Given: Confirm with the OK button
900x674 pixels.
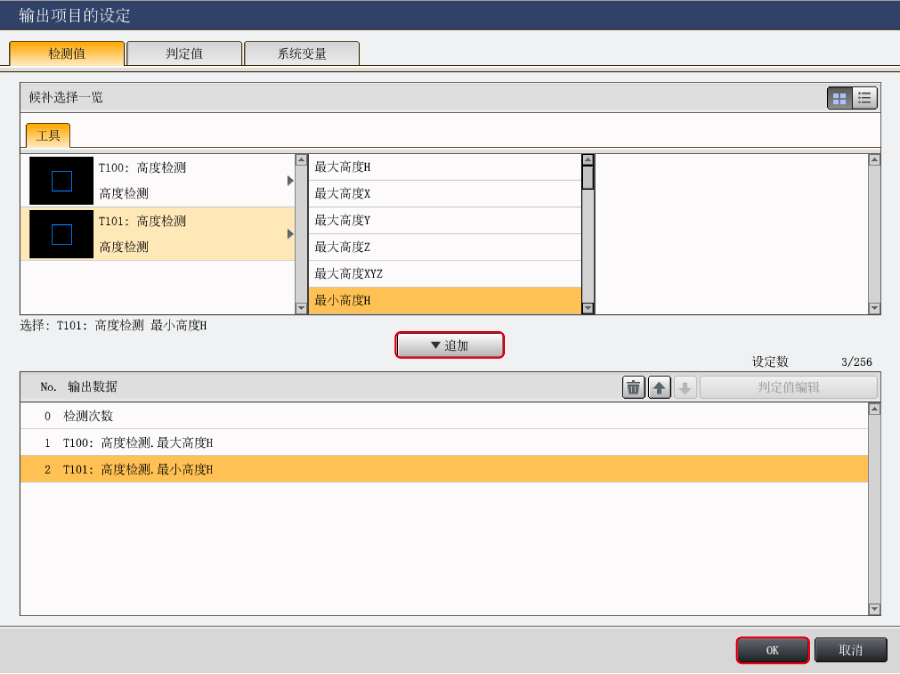Looking at the screenshot, I should pyautogui.click(x=772, y=650).
